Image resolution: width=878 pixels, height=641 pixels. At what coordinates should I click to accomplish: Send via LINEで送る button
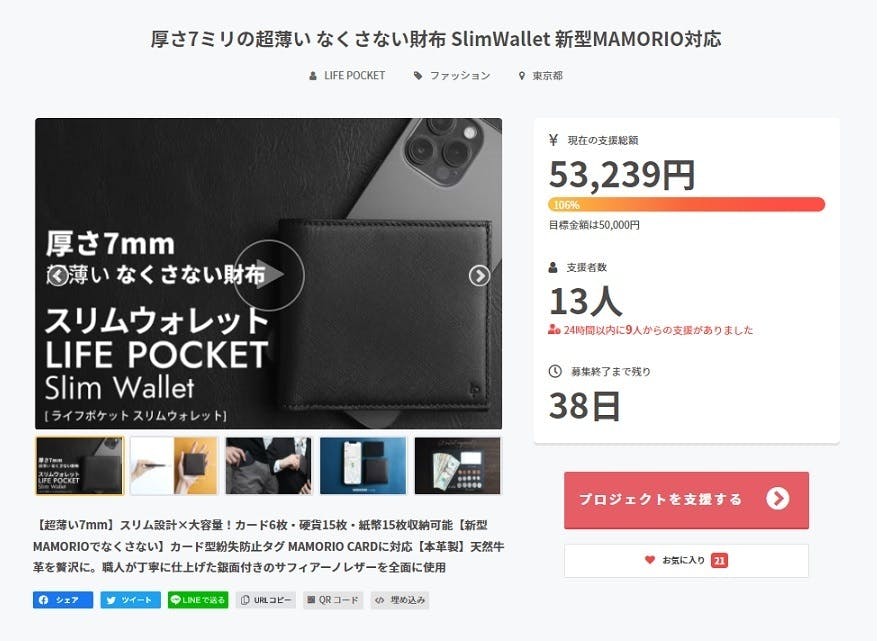(x=198, y=600)
